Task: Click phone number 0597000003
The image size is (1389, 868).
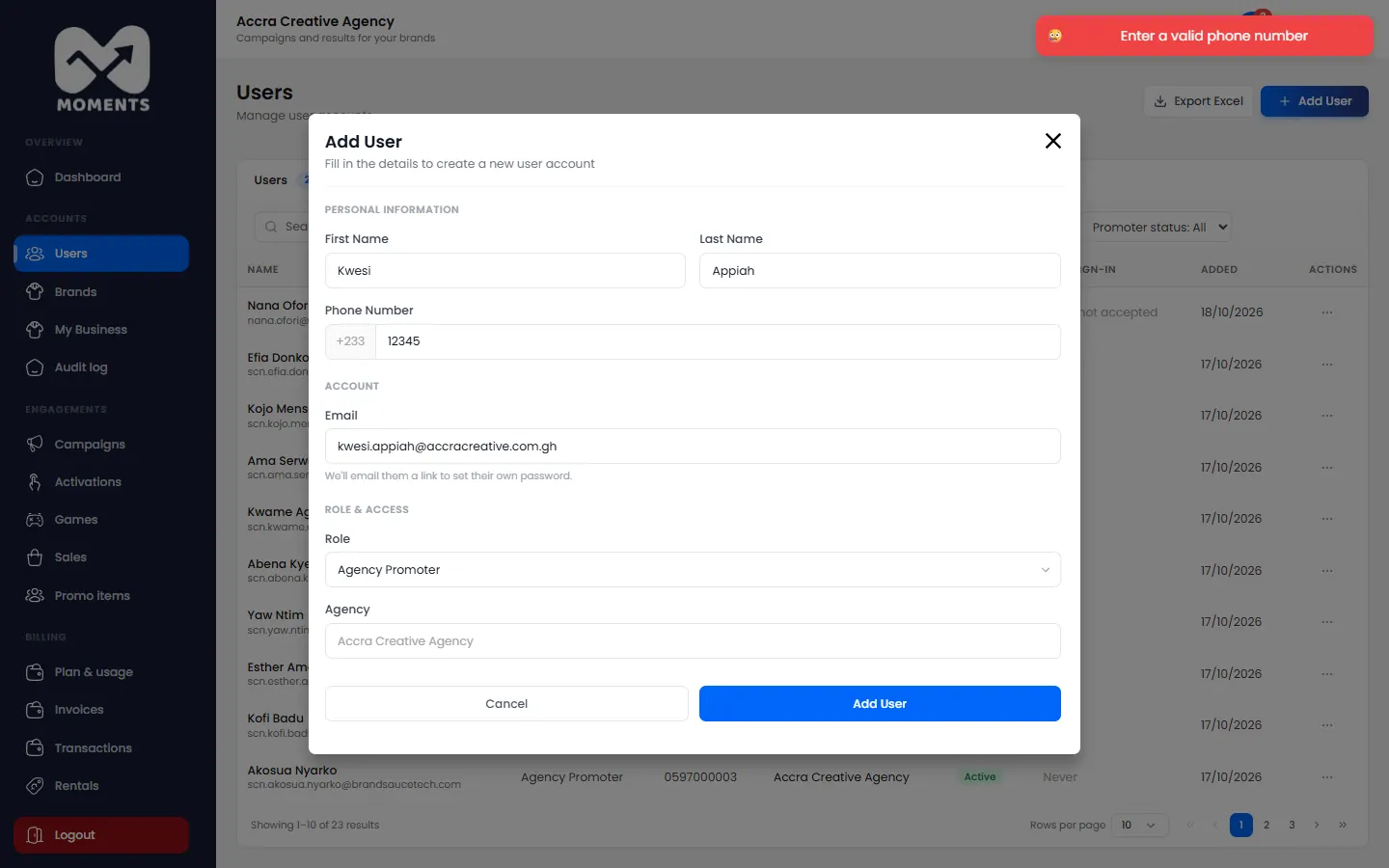Action: [700, 777]
